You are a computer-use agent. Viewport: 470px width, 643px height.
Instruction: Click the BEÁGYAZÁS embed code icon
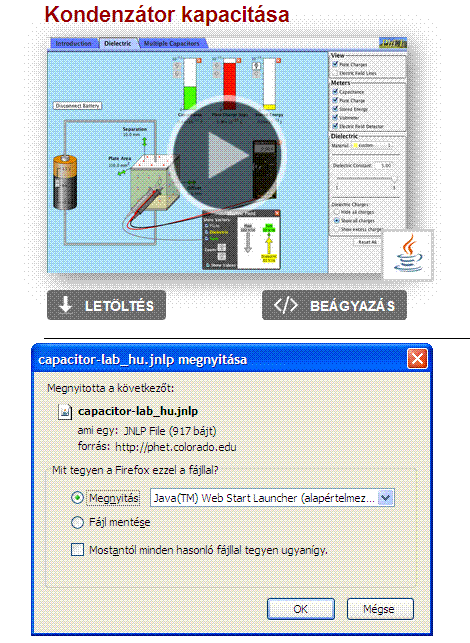pyautogui.click(x=285, y=305)
